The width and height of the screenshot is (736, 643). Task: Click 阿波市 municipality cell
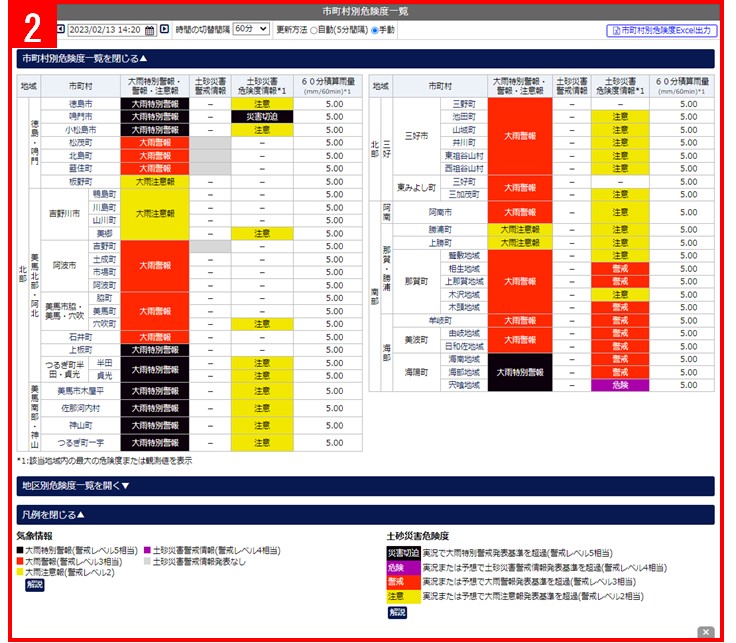(65, 266)
